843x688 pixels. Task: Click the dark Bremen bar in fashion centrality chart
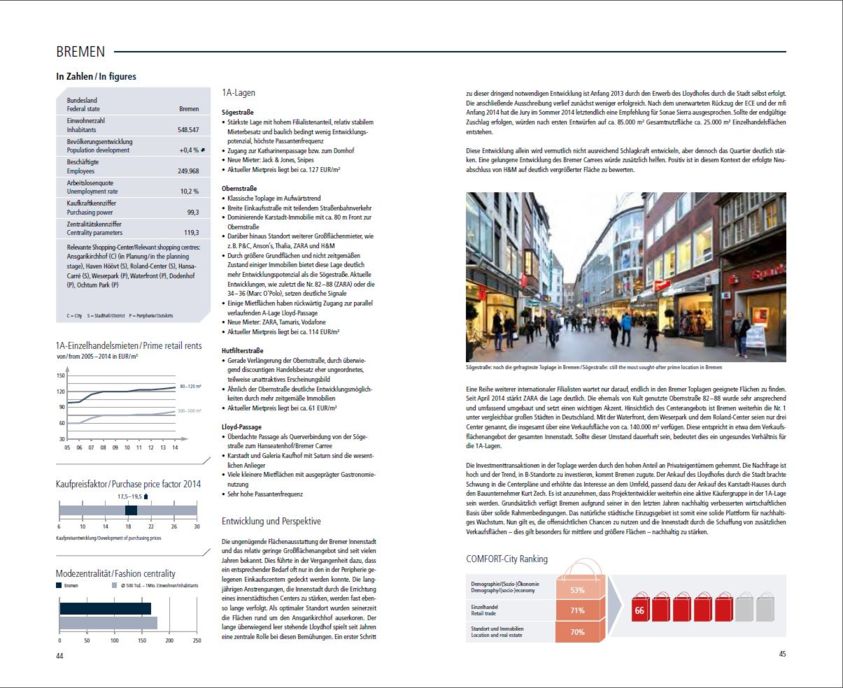(x=105, y=608)
